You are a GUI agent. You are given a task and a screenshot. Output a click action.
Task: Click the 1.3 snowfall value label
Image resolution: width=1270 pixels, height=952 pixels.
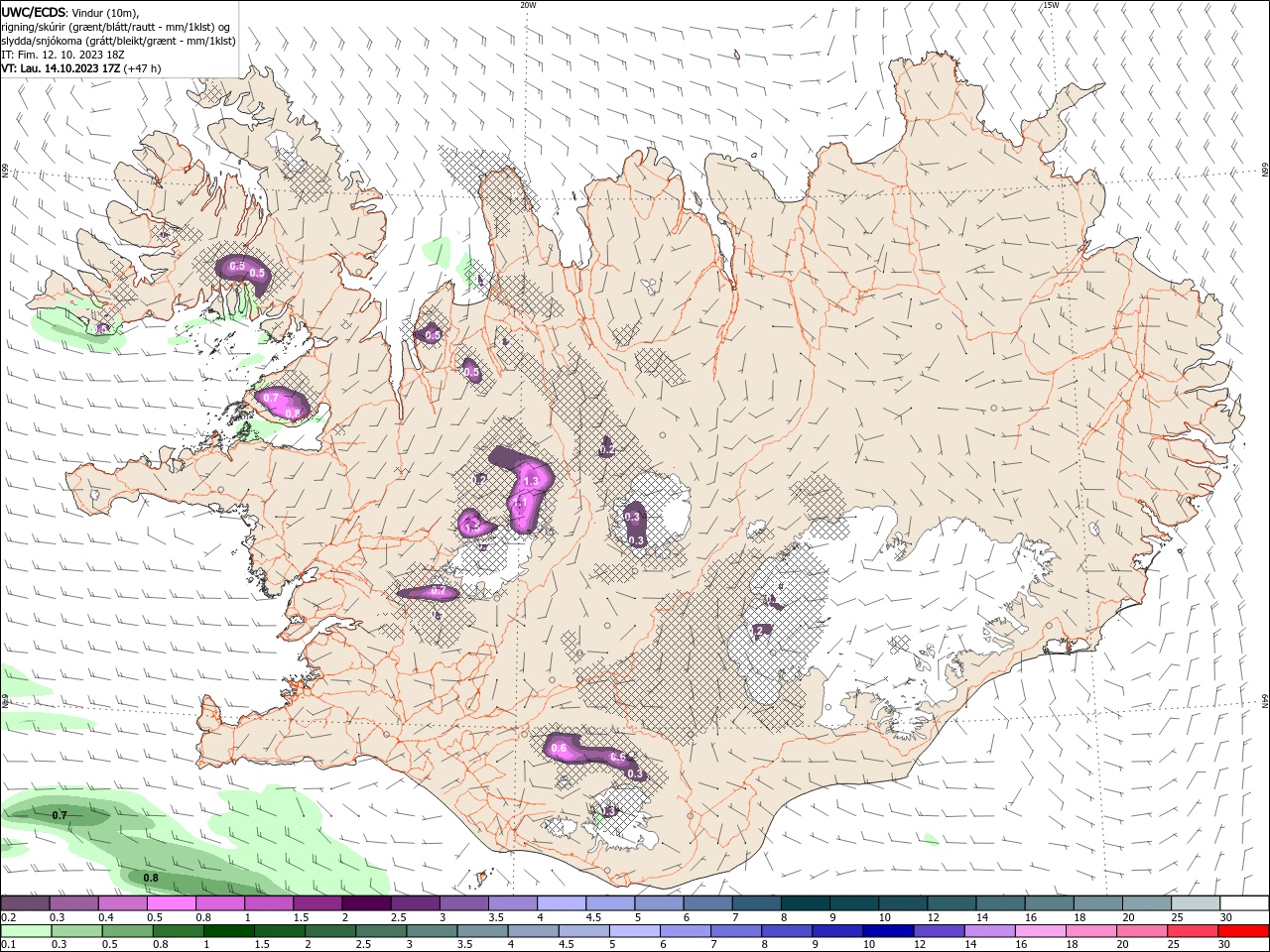point(530,481)
